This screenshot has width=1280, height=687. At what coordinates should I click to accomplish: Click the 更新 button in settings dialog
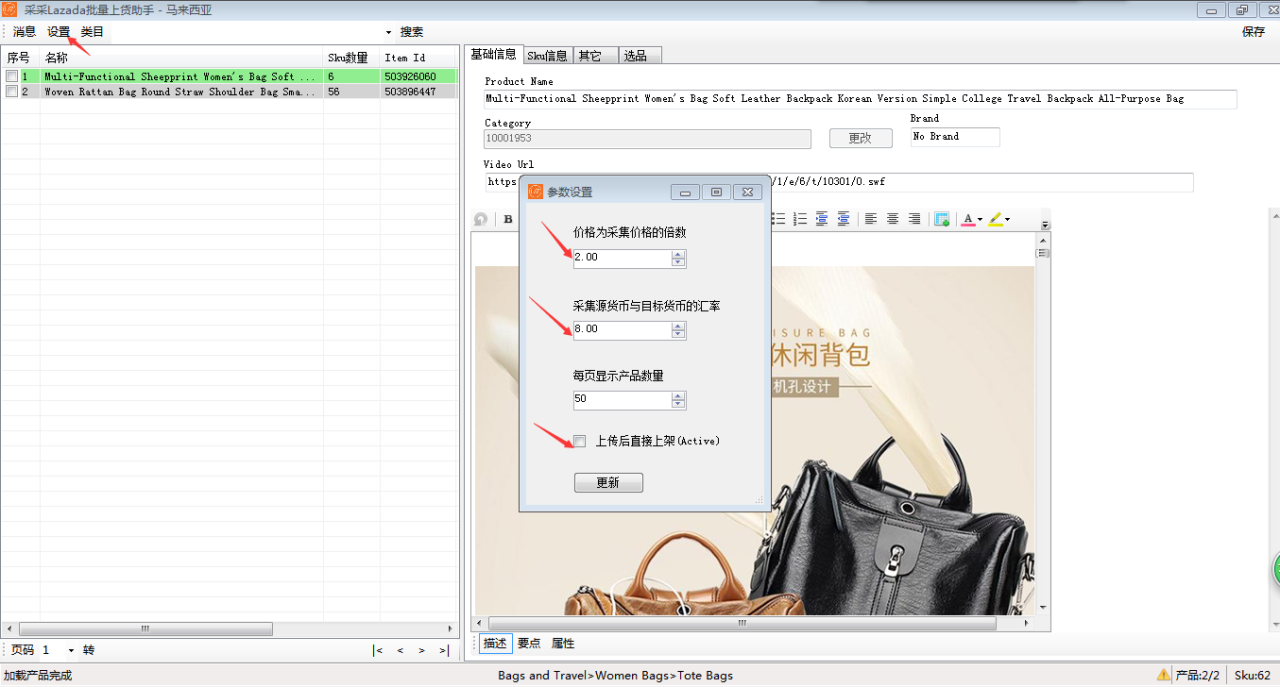(608, 483)
